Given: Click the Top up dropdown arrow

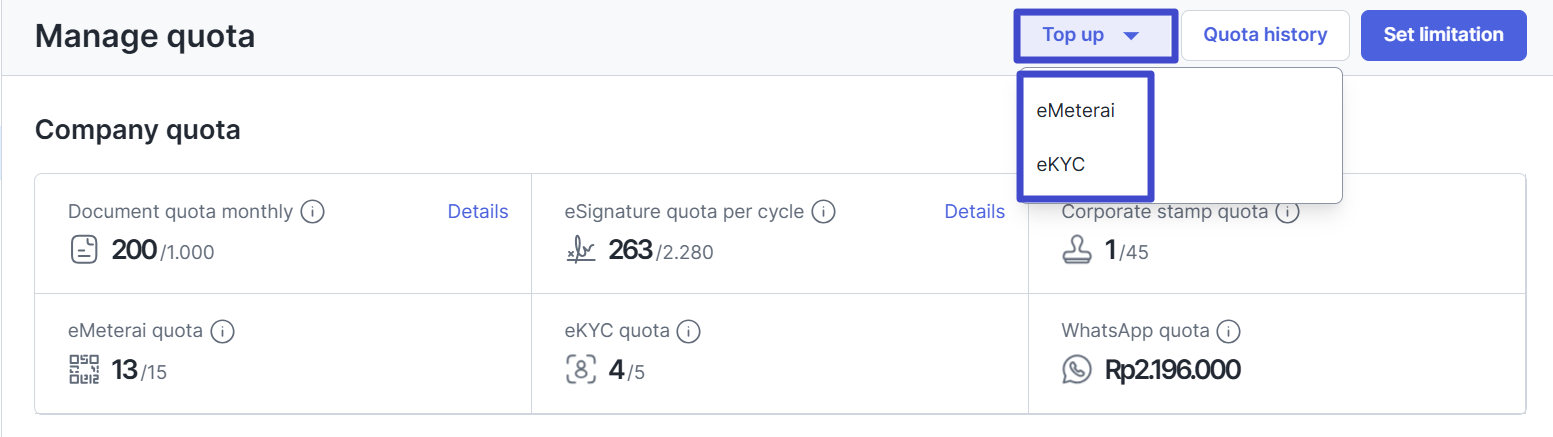Looking at the screenshot, I should pyautogui.click(x=1131, y=36).
